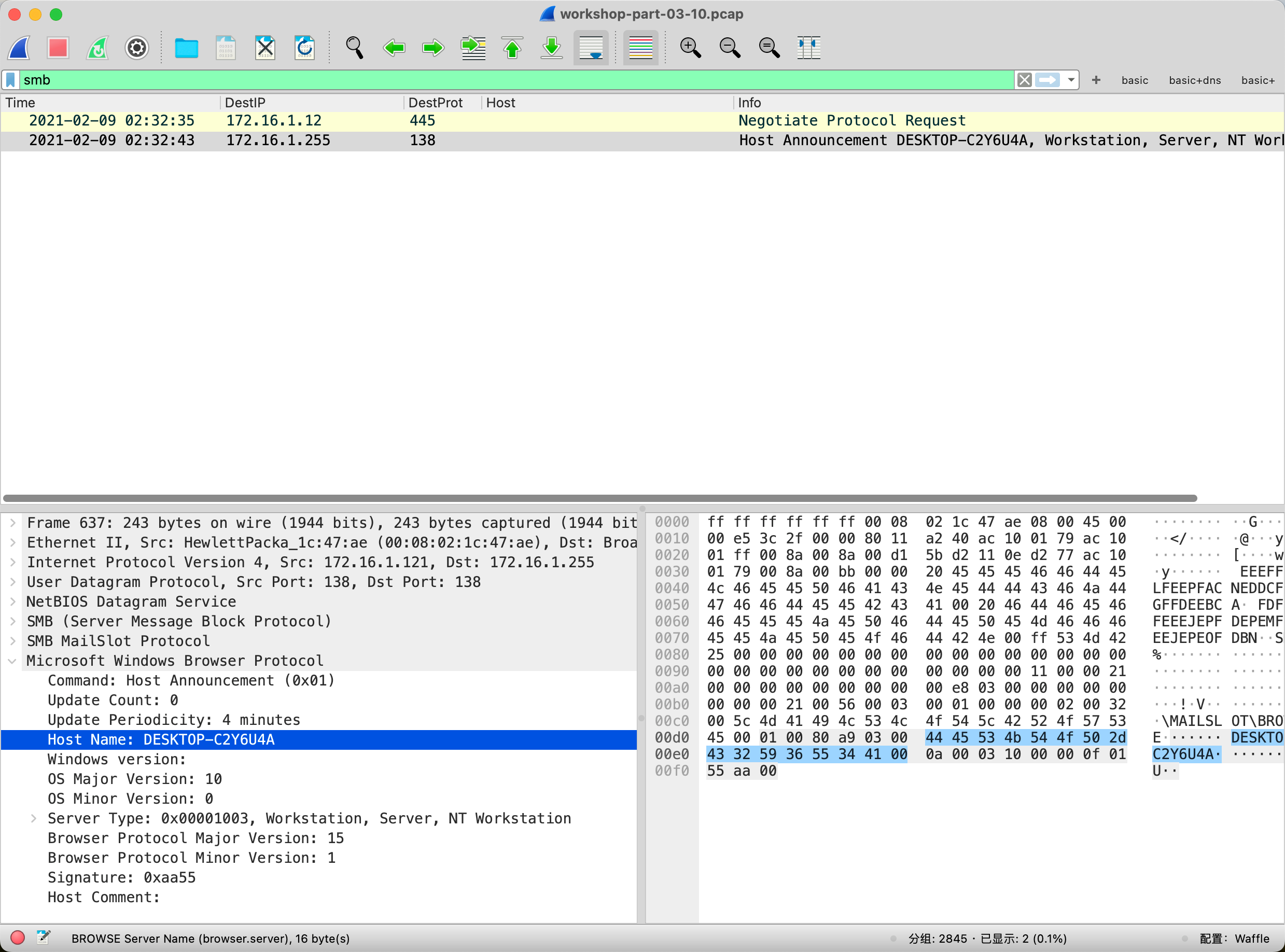Apply the basic filter button

point(1134,81)
